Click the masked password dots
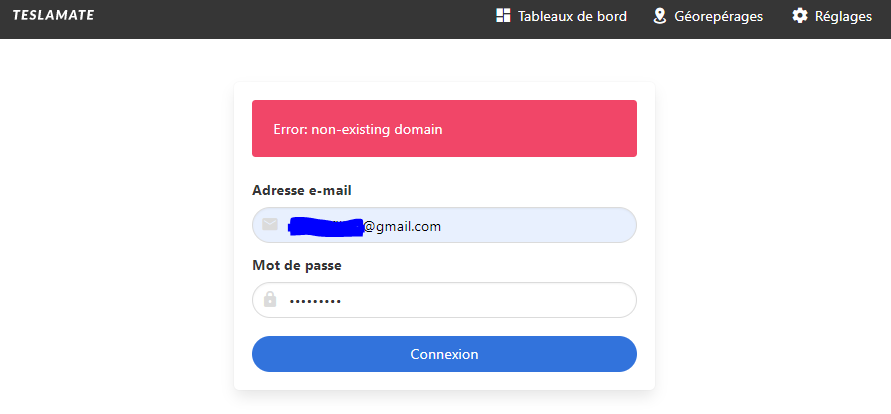 tap(315, 300)
